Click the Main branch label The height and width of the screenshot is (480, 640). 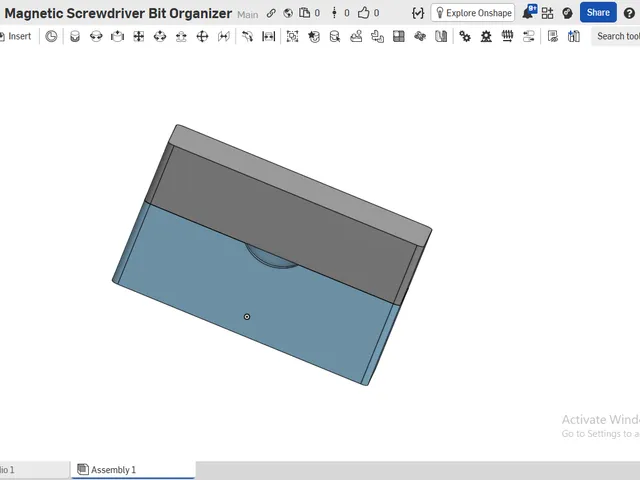click(247, 15)
